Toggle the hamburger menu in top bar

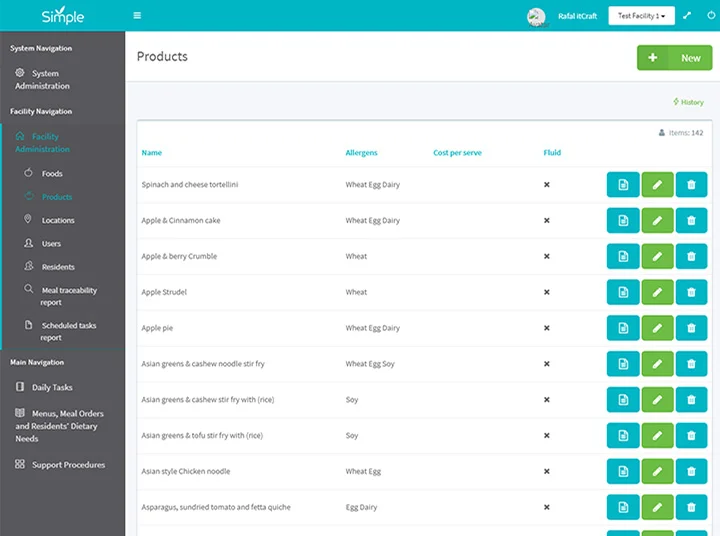[137, 16]
